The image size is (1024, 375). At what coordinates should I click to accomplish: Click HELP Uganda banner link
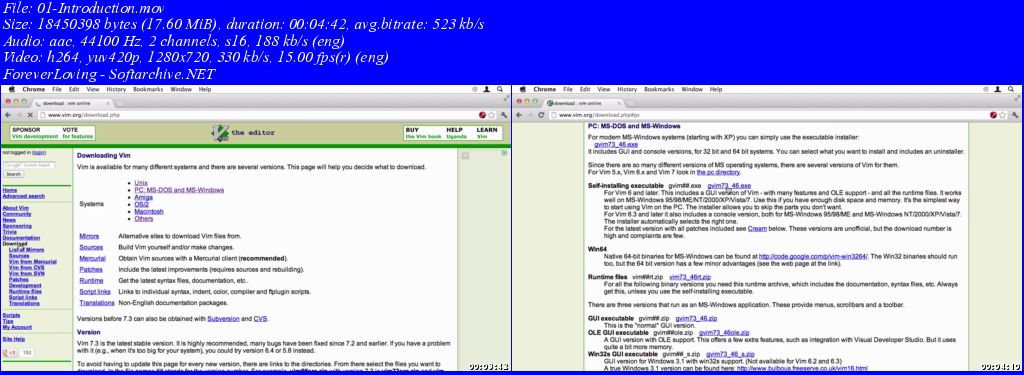coord(456,133)
